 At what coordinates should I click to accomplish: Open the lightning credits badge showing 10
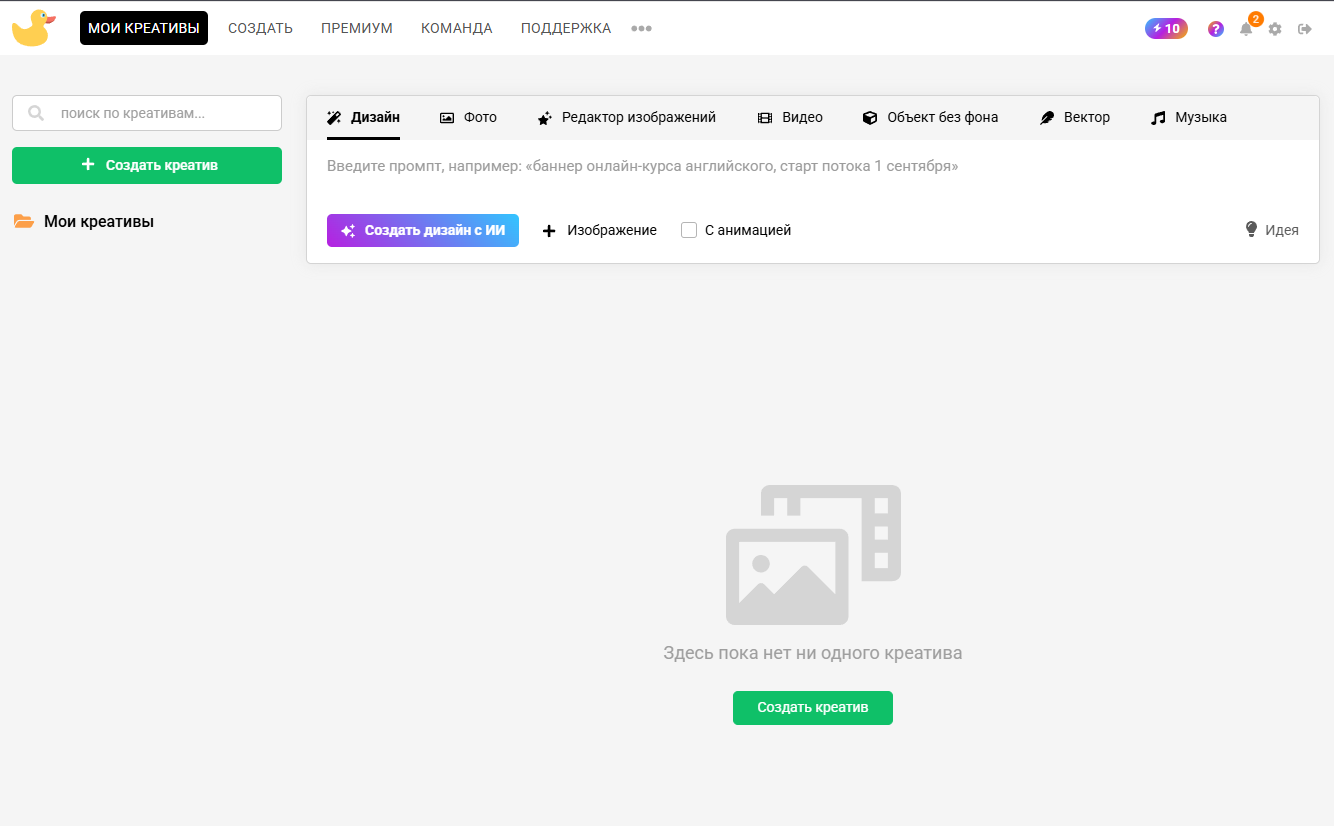coord(1166,29)
